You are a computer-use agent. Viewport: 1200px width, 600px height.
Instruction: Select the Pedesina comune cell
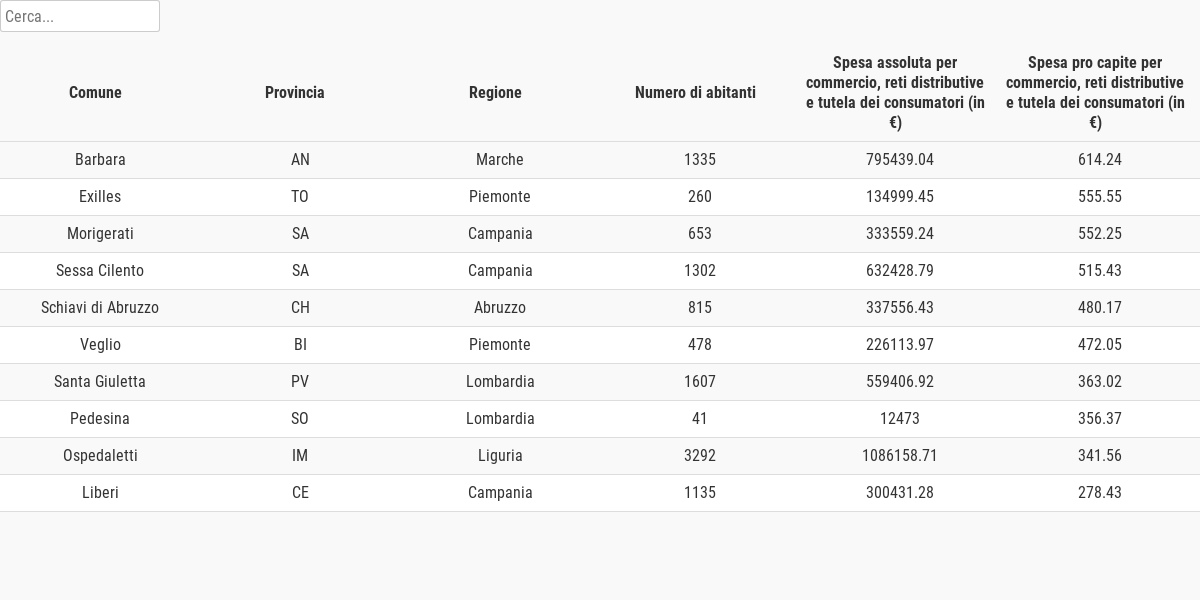100,419
